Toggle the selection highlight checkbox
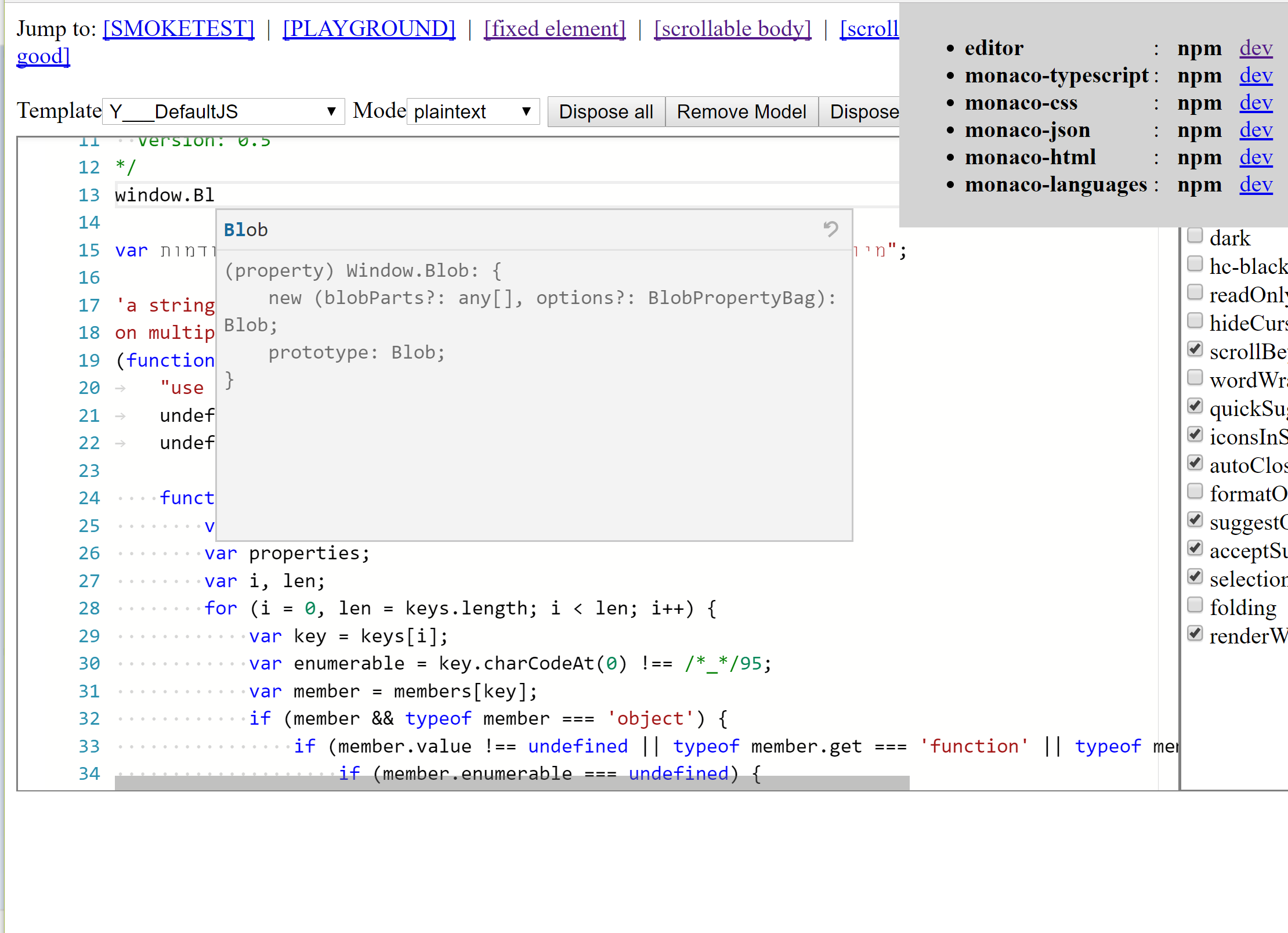This screenshot has height=933, width=1288. click(x=1195, y=577)
